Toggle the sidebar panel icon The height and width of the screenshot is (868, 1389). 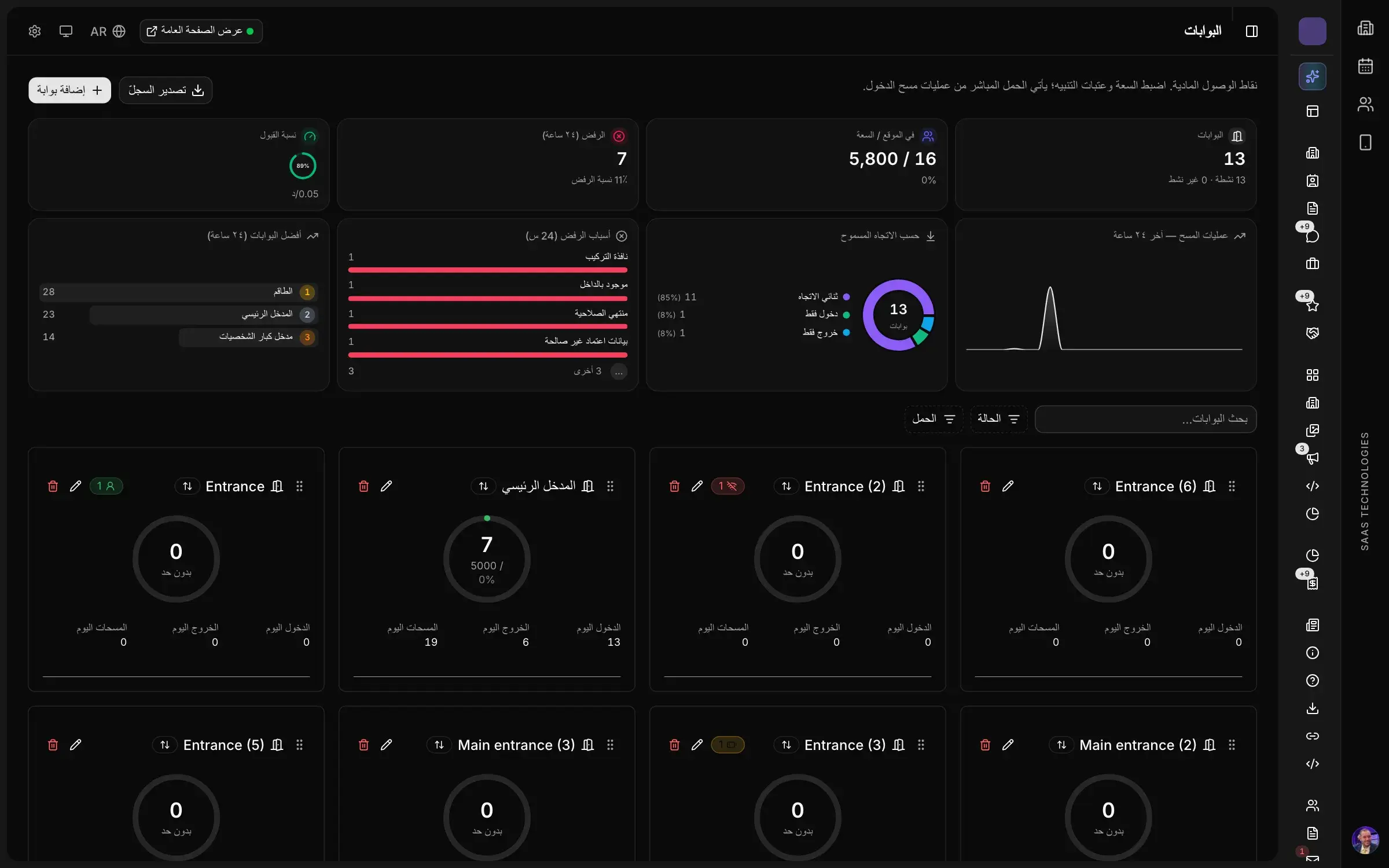point(1252,31)
